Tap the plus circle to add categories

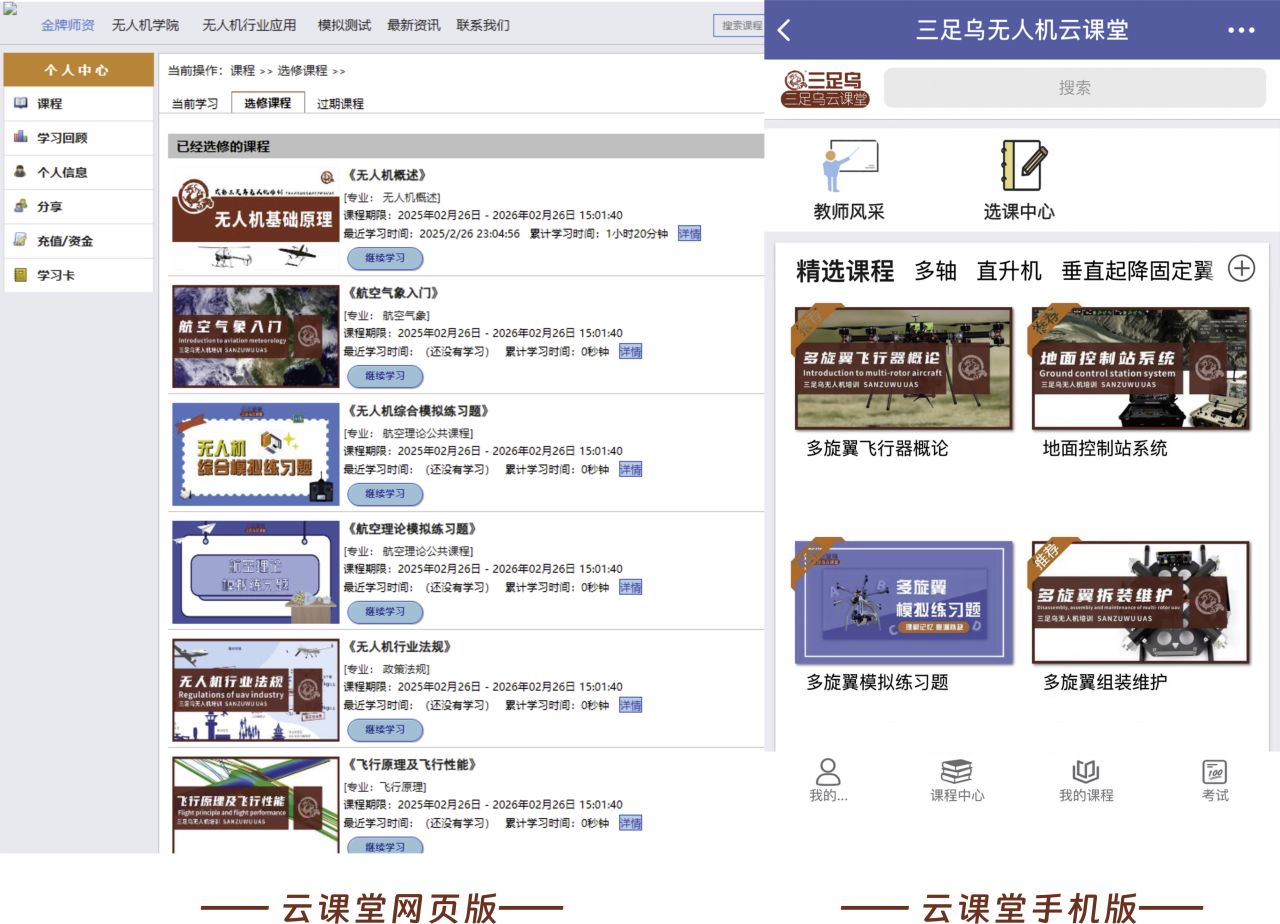tap(1241, 269)
